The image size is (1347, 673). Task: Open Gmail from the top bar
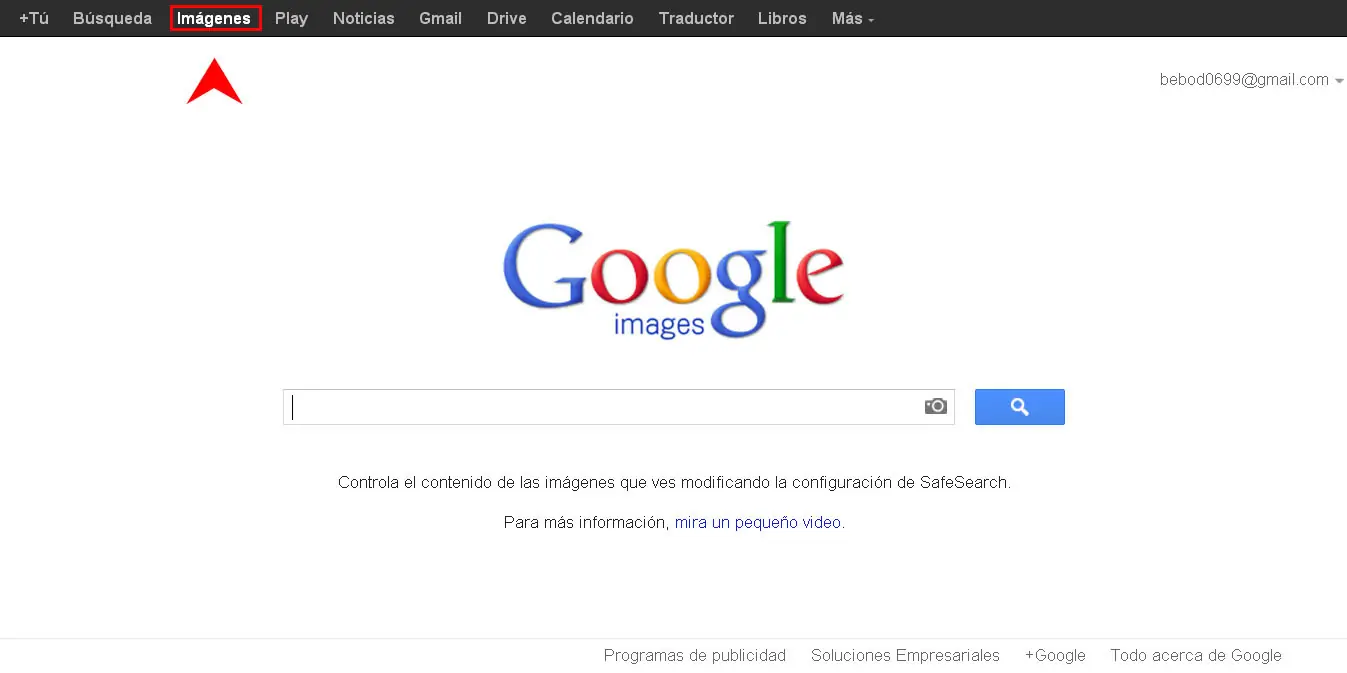pyautogui.click(x=440, y=18)
